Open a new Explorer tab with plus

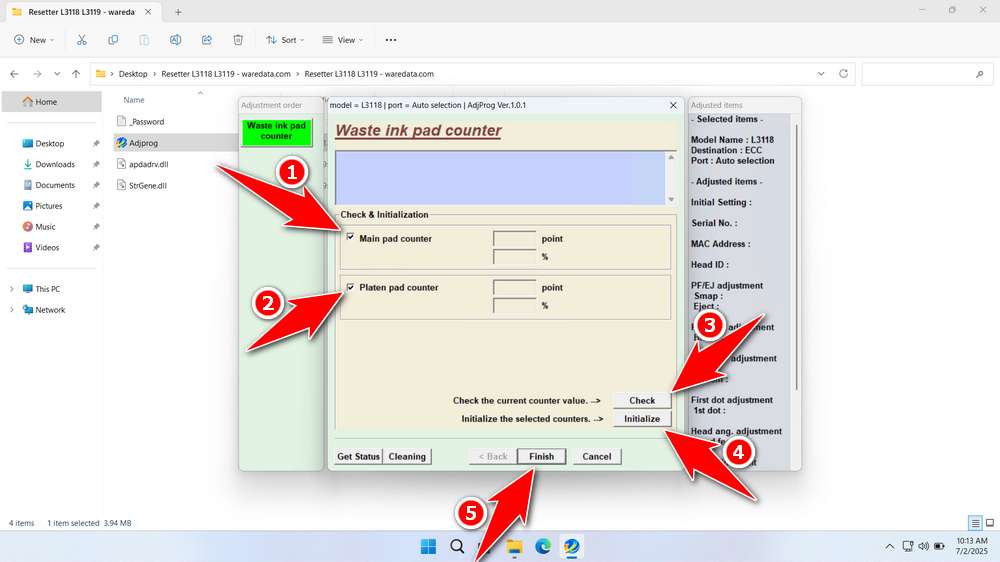(178, 12)
